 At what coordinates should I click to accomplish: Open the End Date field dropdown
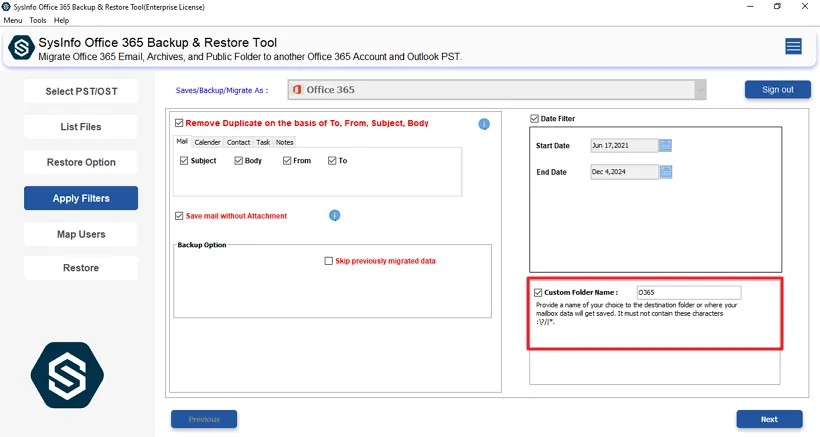(x=623, y=172)
